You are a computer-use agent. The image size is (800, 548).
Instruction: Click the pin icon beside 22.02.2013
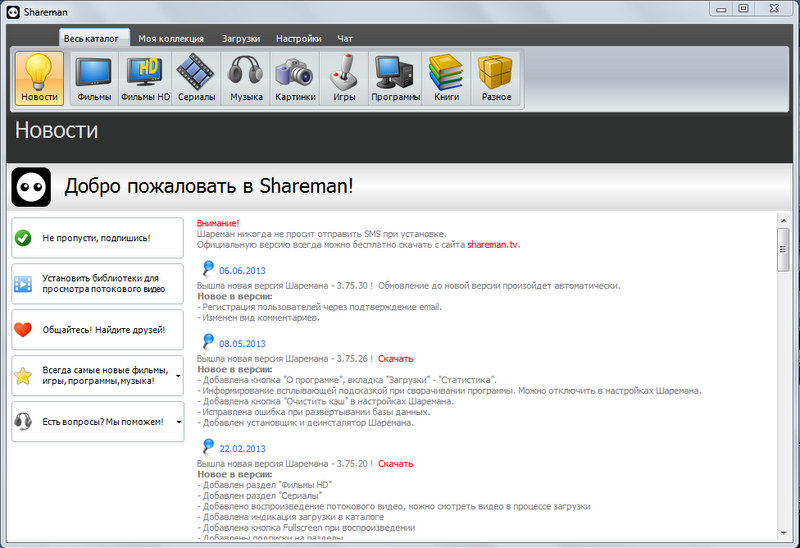(208, 446)
